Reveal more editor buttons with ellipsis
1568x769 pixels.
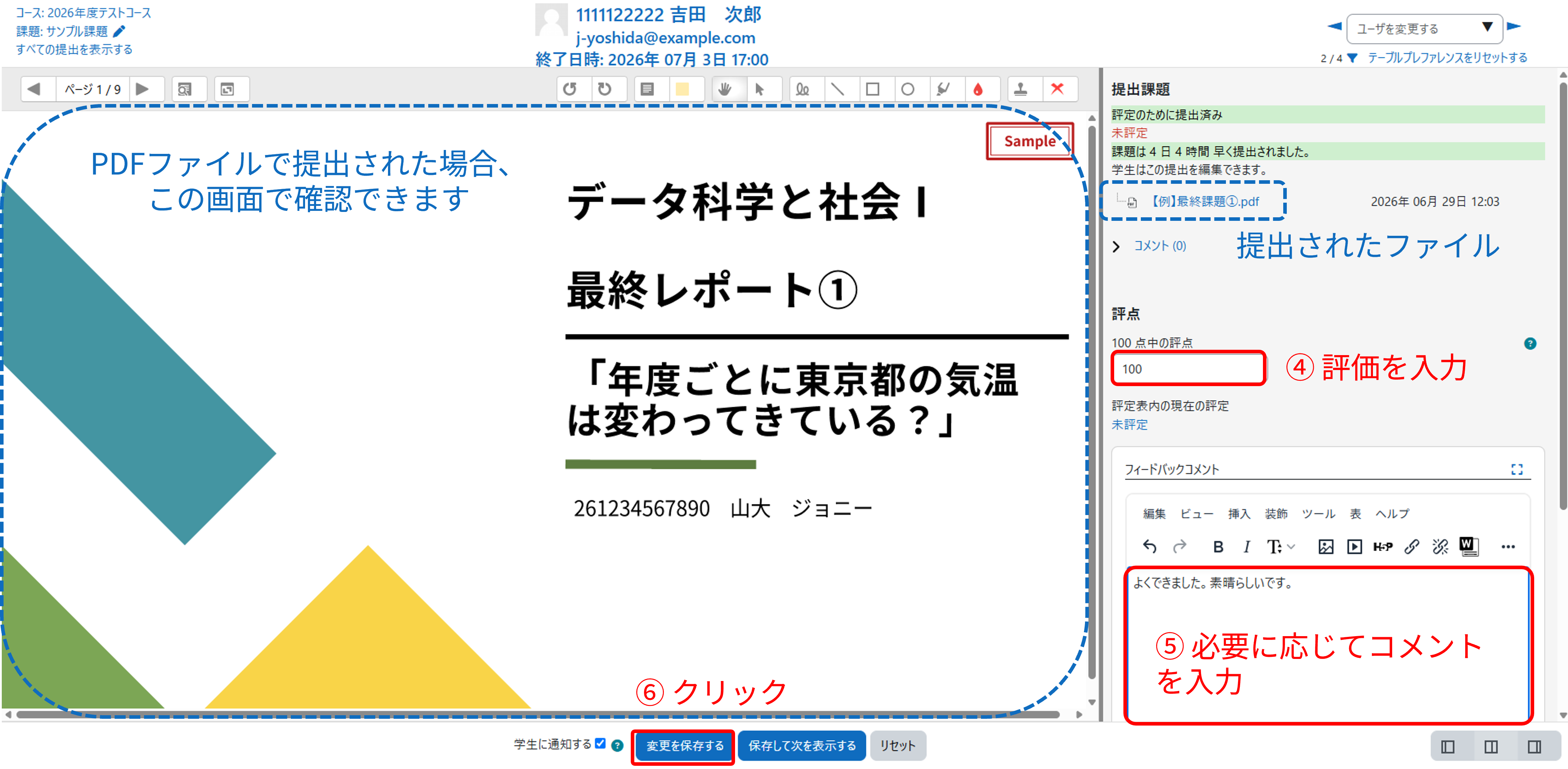[1508, 547]
